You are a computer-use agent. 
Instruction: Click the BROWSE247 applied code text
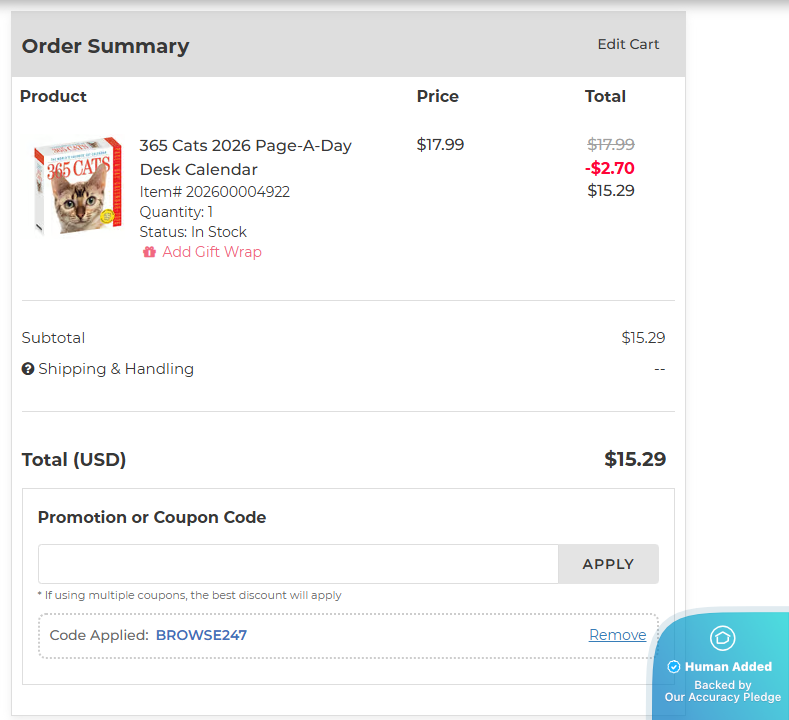(x=201, y=635)
